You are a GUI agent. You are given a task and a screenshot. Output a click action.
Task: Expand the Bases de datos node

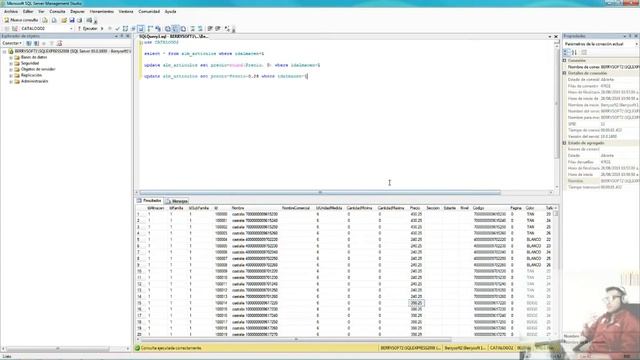(11, 58)
